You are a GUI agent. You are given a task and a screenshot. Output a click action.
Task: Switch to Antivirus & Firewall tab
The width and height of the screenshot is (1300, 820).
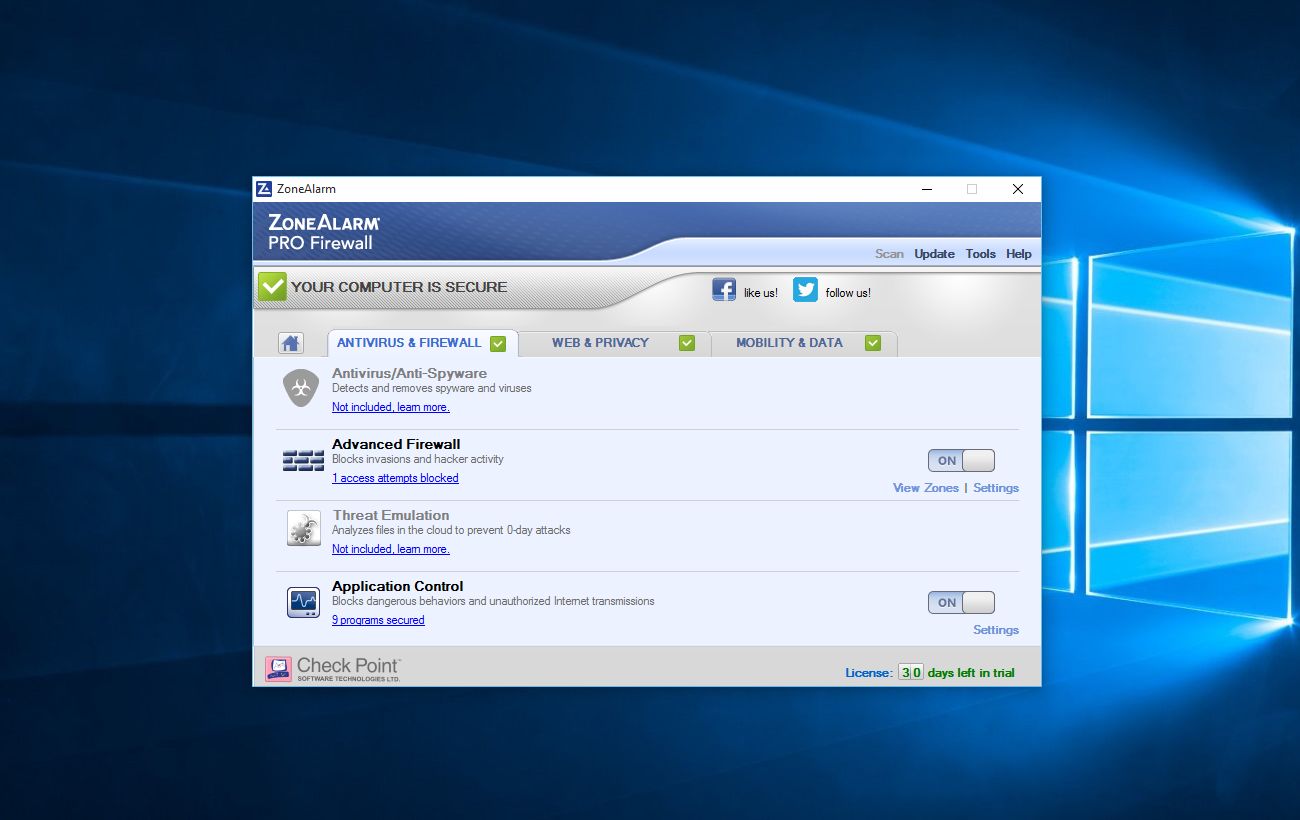tap(422, 343)
